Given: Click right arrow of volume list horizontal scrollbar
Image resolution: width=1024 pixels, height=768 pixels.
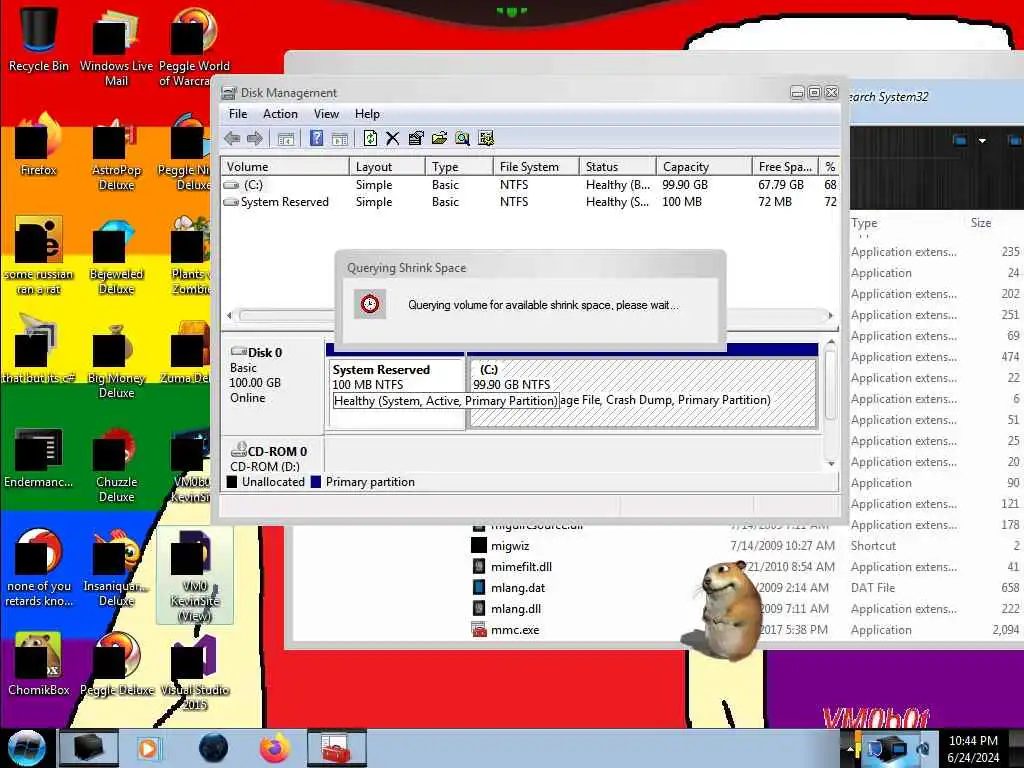Looking at the screenshot, I should pyautogui.click(x=830, y=315).
